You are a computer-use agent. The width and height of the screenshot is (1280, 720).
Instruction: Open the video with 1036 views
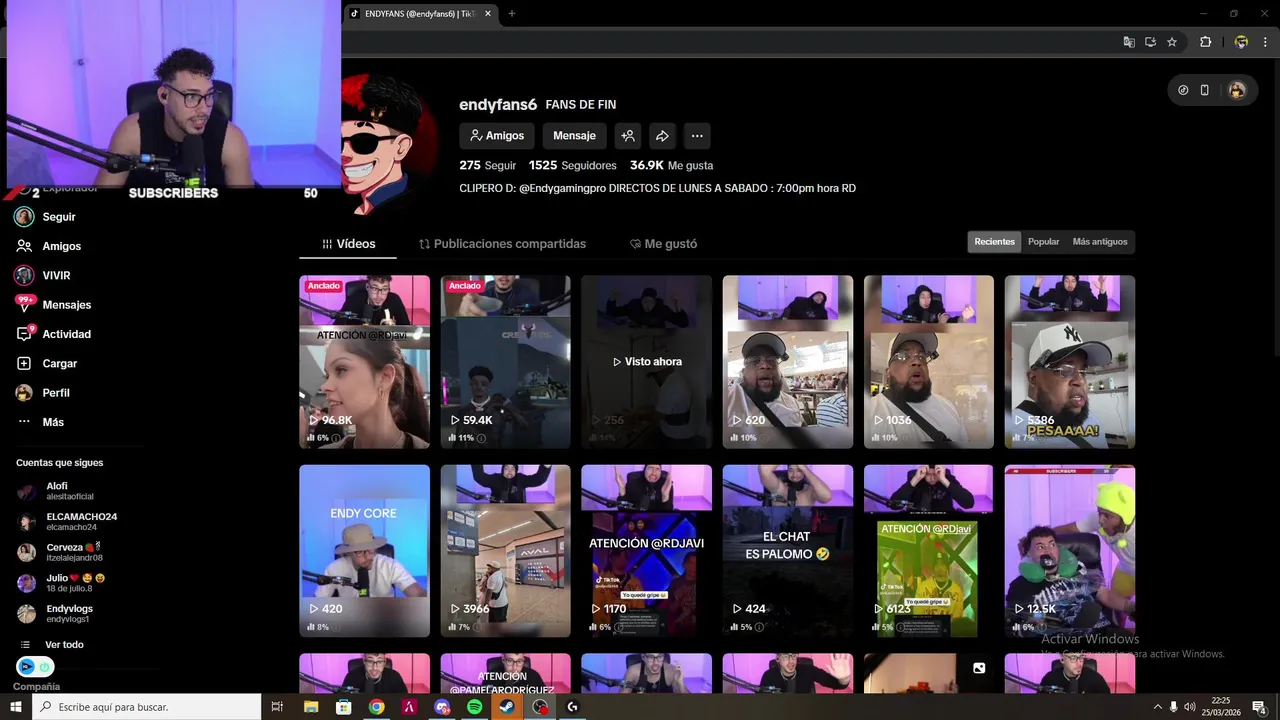(929, 362)
